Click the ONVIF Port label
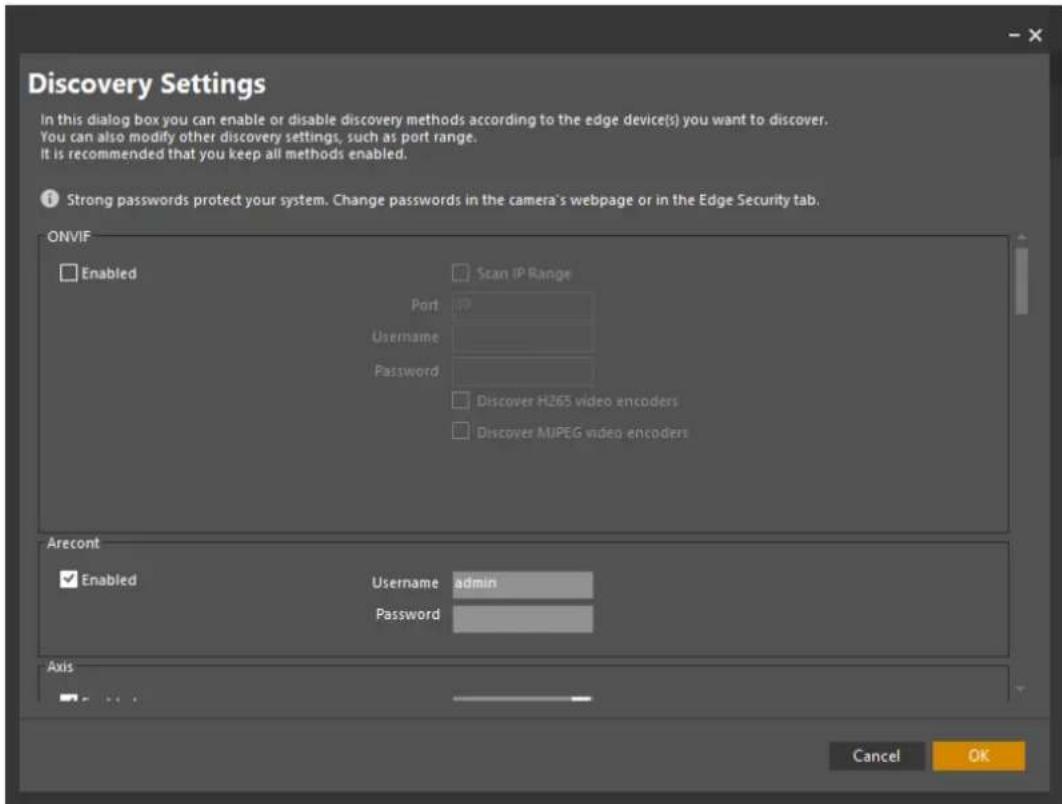 pos(425,305)
